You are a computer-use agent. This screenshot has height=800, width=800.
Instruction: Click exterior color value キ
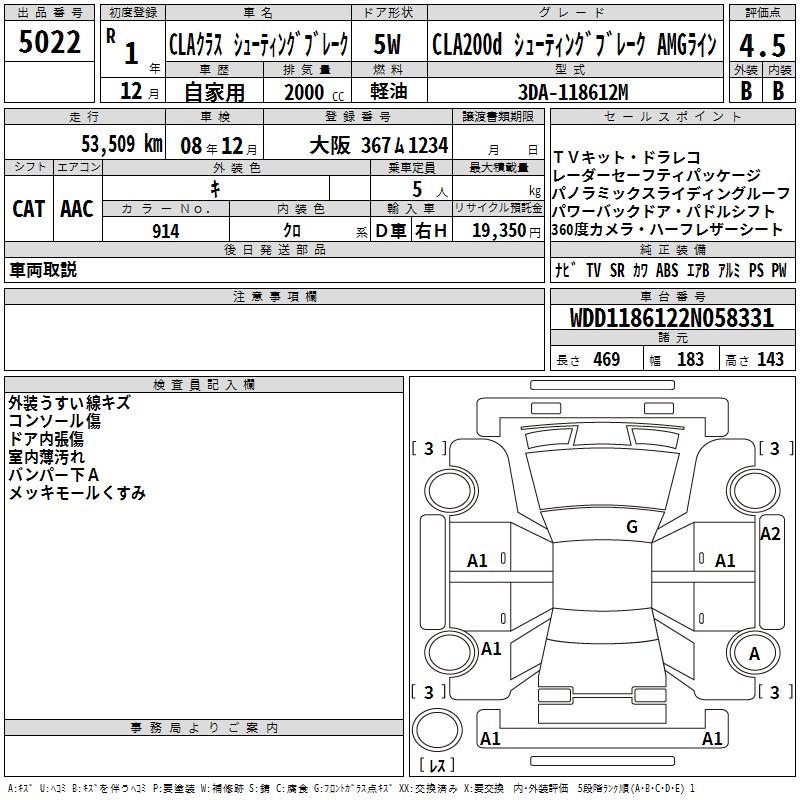215,189
